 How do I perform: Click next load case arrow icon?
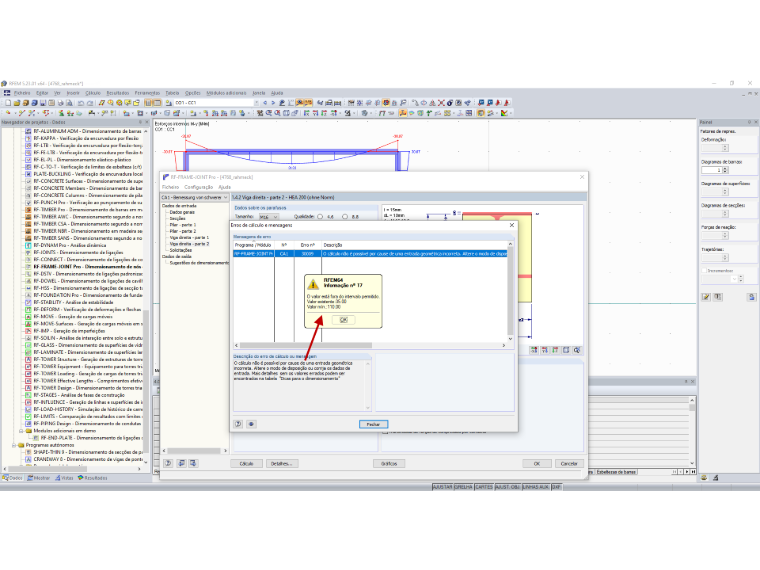point(273,103)
